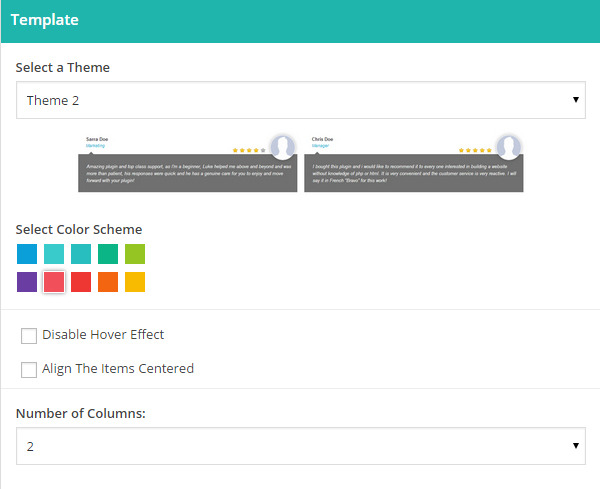Click the Manager link under Chris Doe
Viewport: 600px width, 489px height.
point(321,146)
